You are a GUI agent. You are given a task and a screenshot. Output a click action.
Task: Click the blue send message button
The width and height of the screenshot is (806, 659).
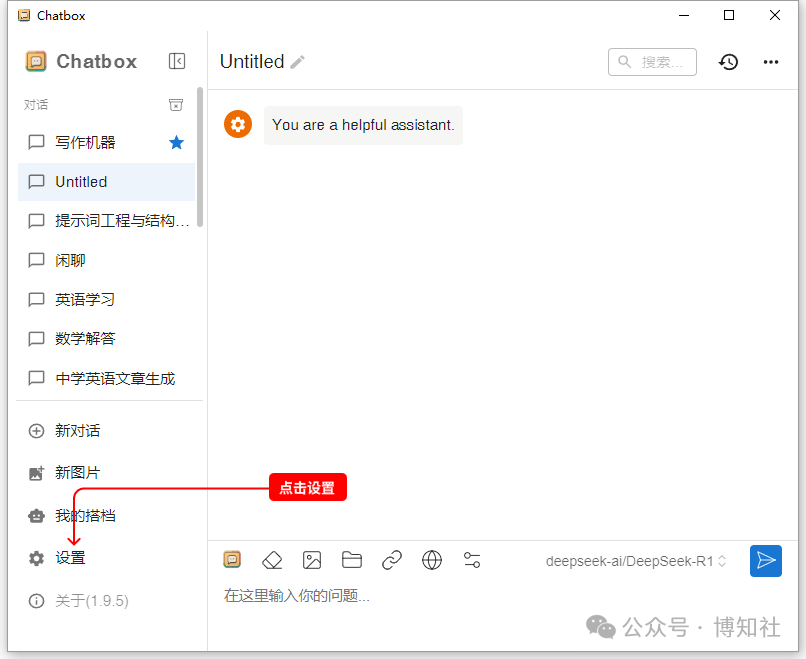coord(766,561)
